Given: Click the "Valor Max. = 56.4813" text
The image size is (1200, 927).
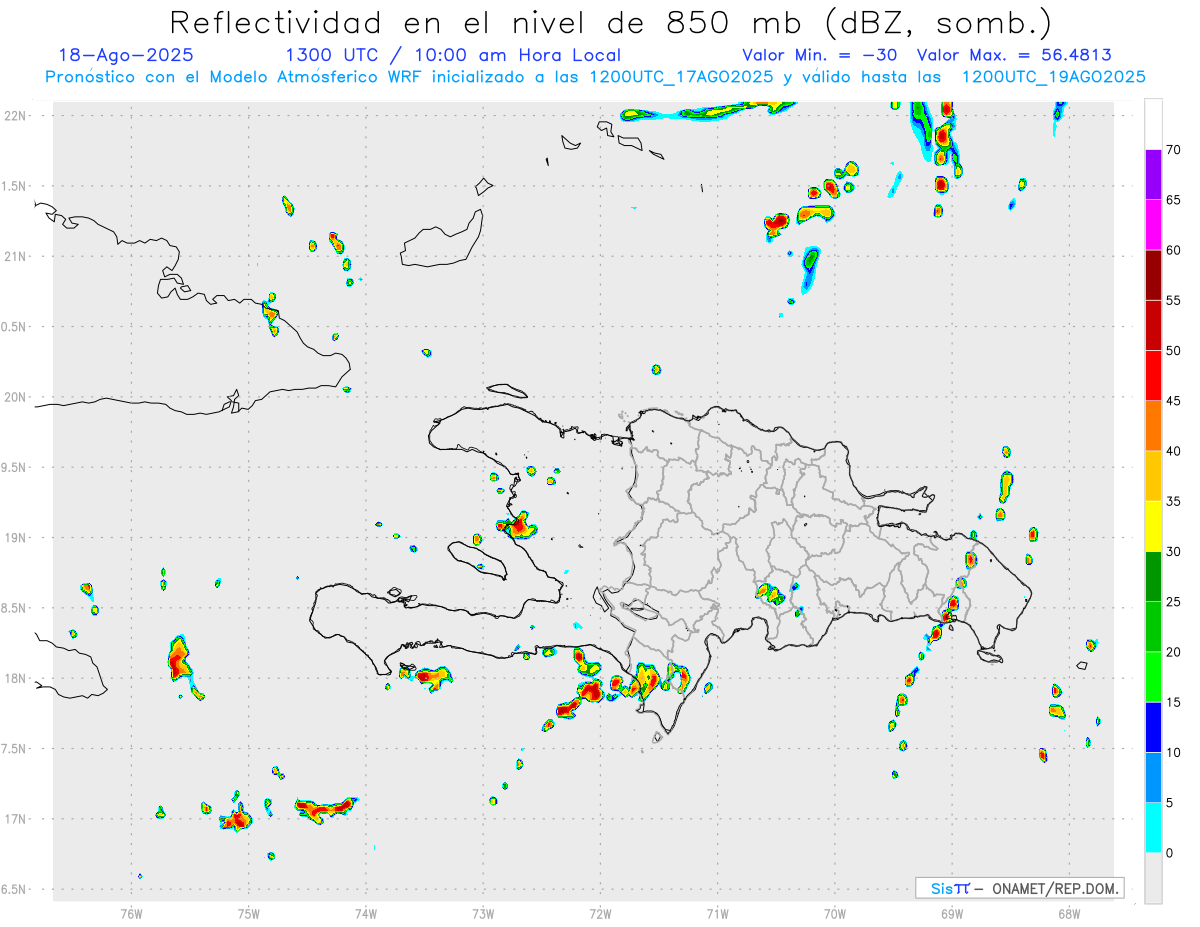Looking at the screenshot, I should (1013, 56).
